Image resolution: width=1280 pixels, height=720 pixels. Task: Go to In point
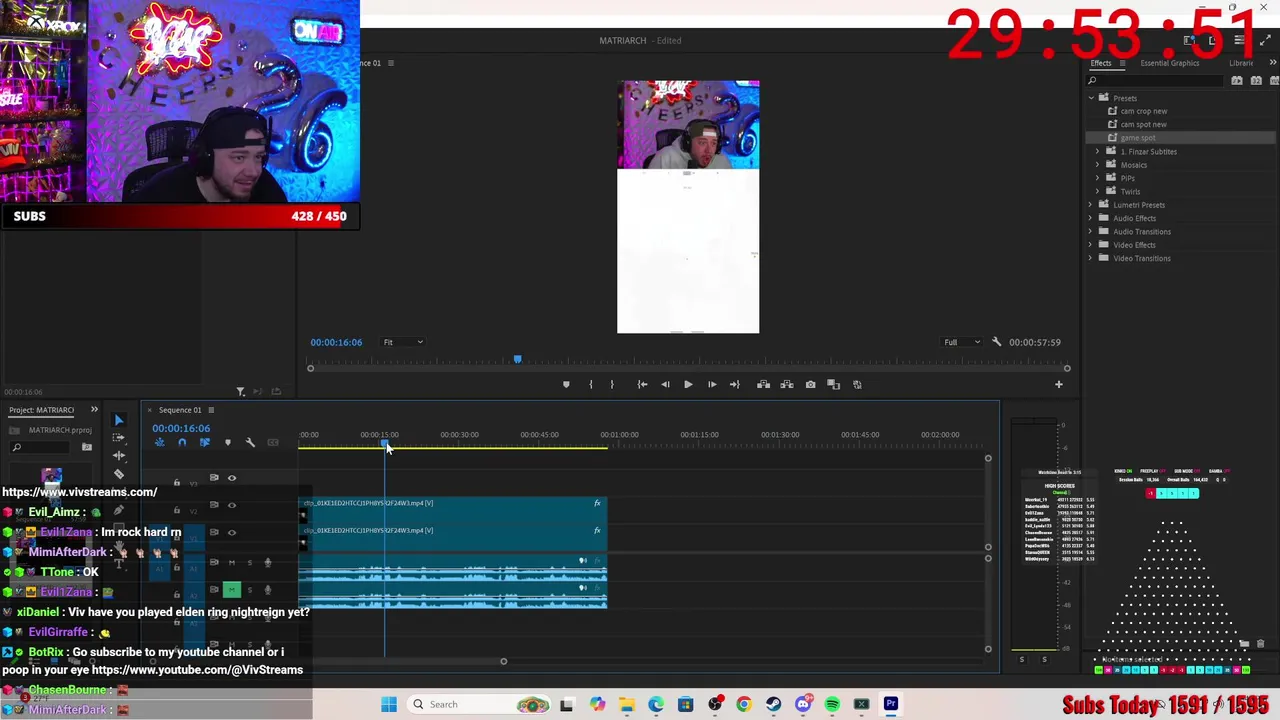pos(642,384)
